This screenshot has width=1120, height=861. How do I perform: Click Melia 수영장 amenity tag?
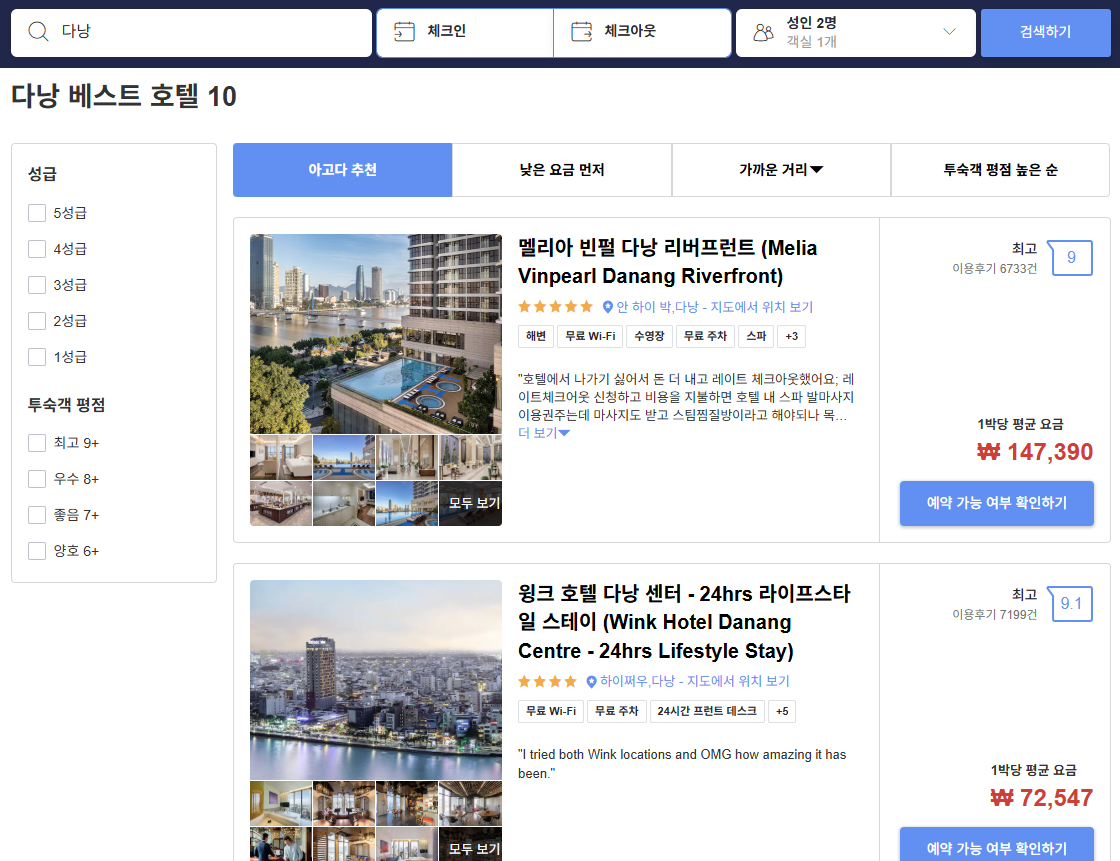pos(649,337)
